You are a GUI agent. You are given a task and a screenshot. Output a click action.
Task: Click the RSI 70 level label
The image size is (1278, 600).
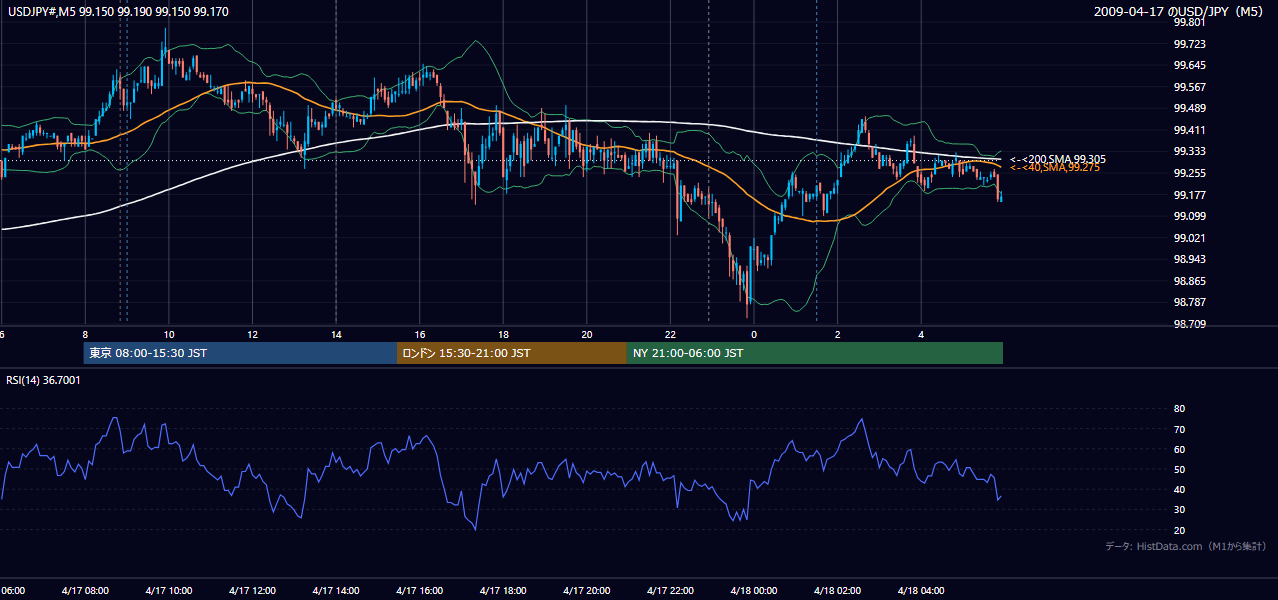click(x=1179, y=429)
